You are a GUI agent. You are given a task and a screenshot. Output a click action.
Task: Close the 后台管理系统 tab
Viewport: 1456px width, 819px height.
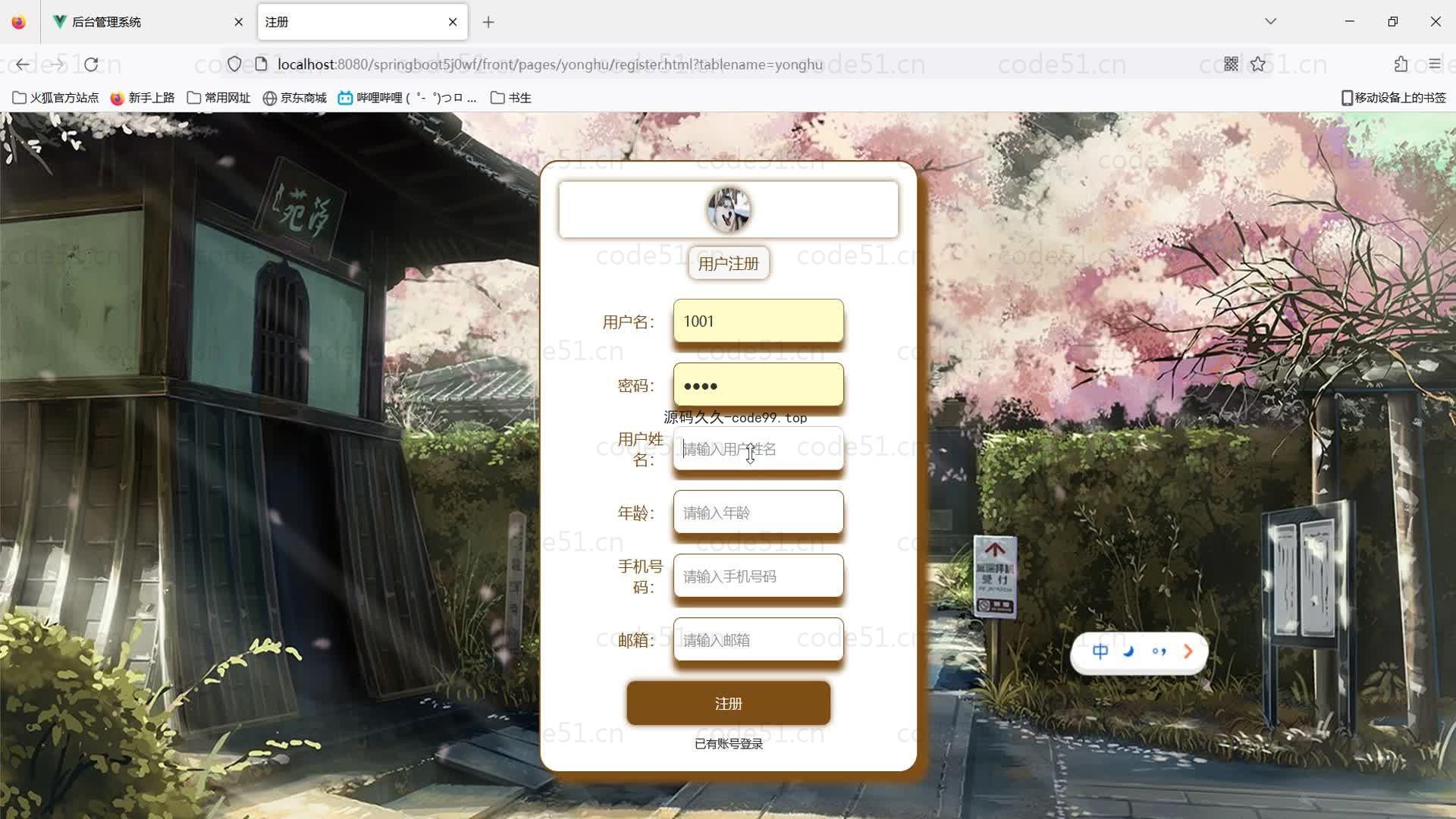point(238,22)
